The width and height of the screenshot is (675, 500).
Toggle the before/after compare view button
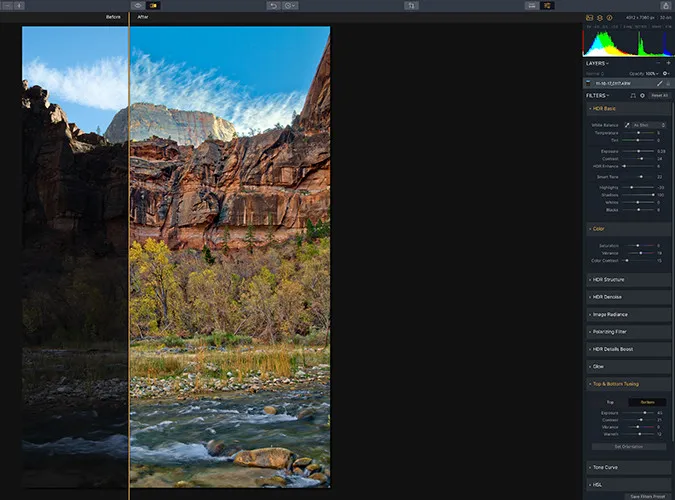pyautogui.click(x=153, y=5)
